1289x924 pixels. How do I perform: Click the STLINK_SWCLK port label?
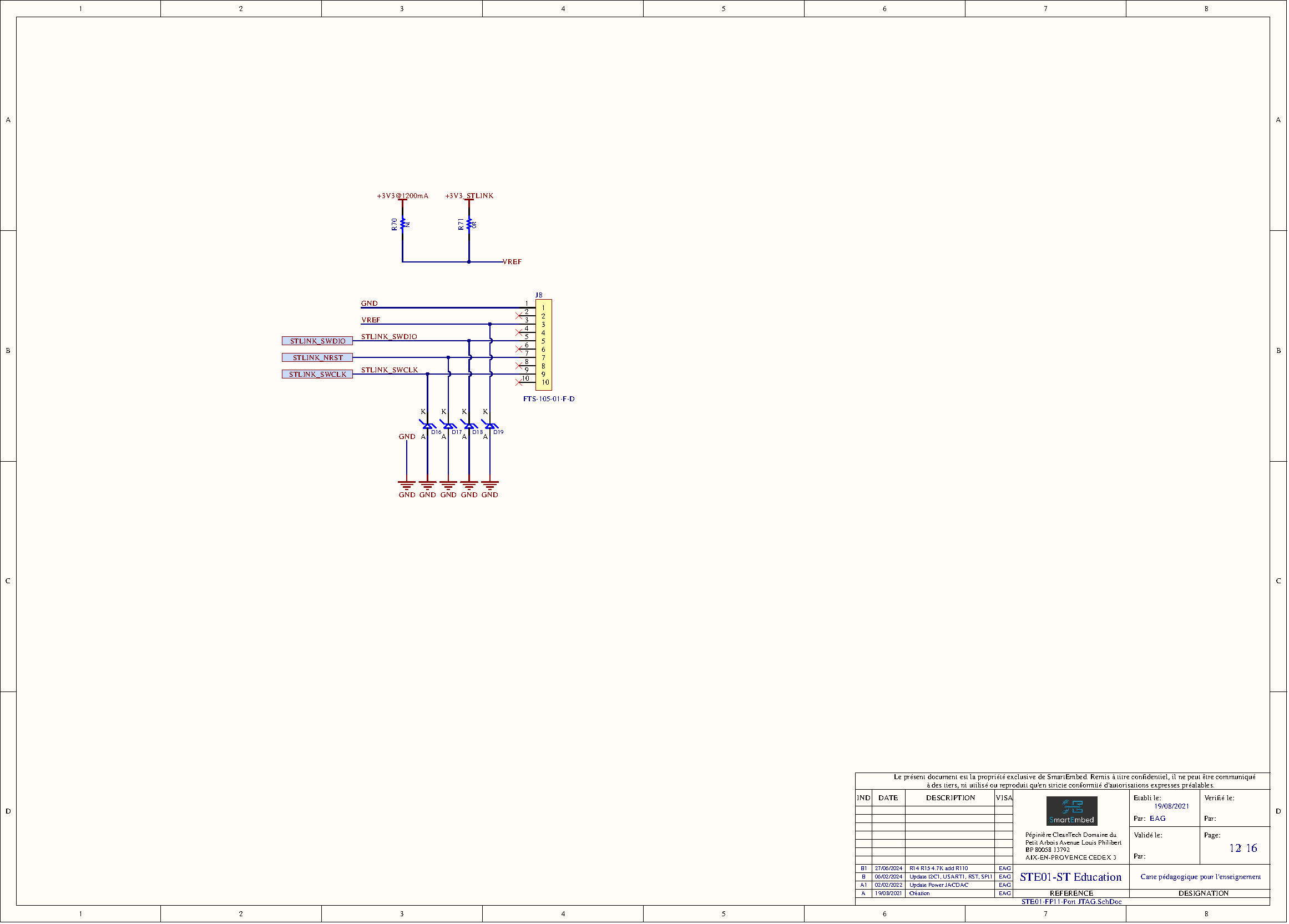pyautogui.click(x=318, y=375)
